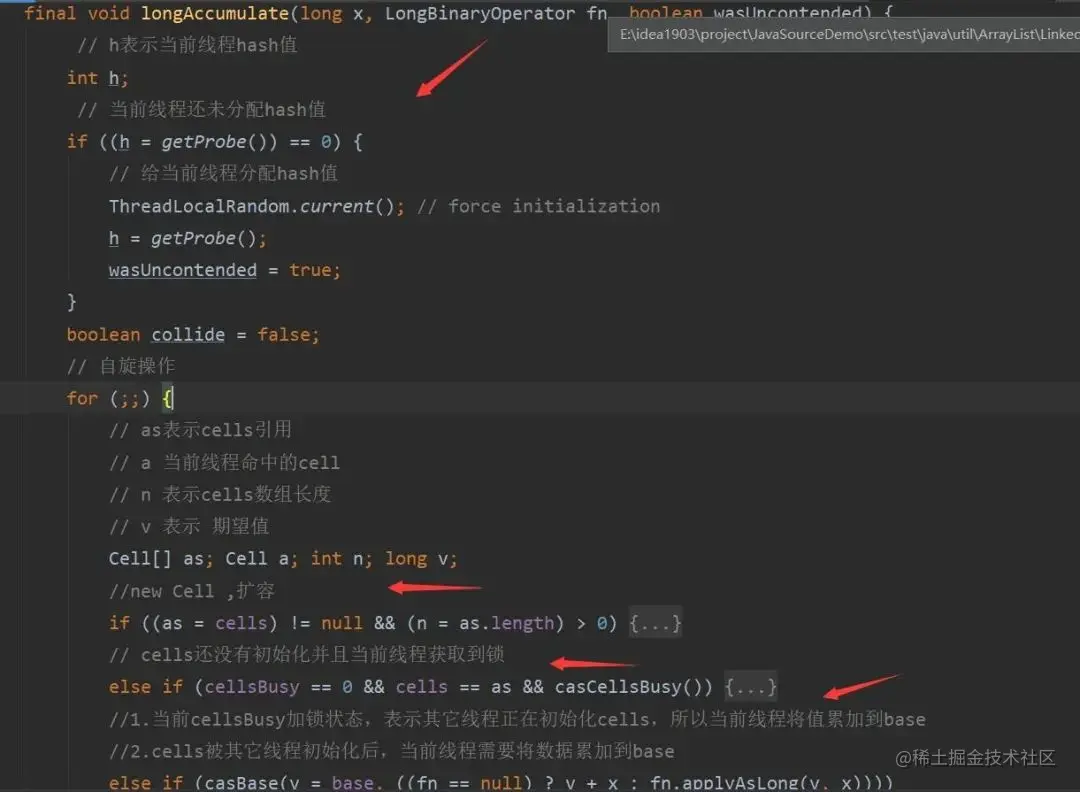The width and height of the screenshot is (1080, 792).
Task: Click the '// 当前线程还未分配hash值' comment
Action: [x=201, y=110]
